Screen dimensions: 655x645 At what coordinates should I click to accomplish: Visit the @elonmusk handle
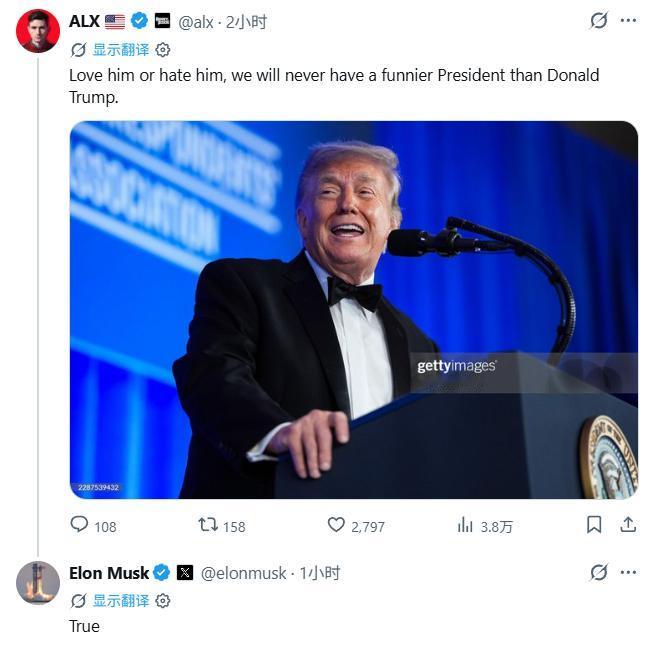click(x=244, y=573)
